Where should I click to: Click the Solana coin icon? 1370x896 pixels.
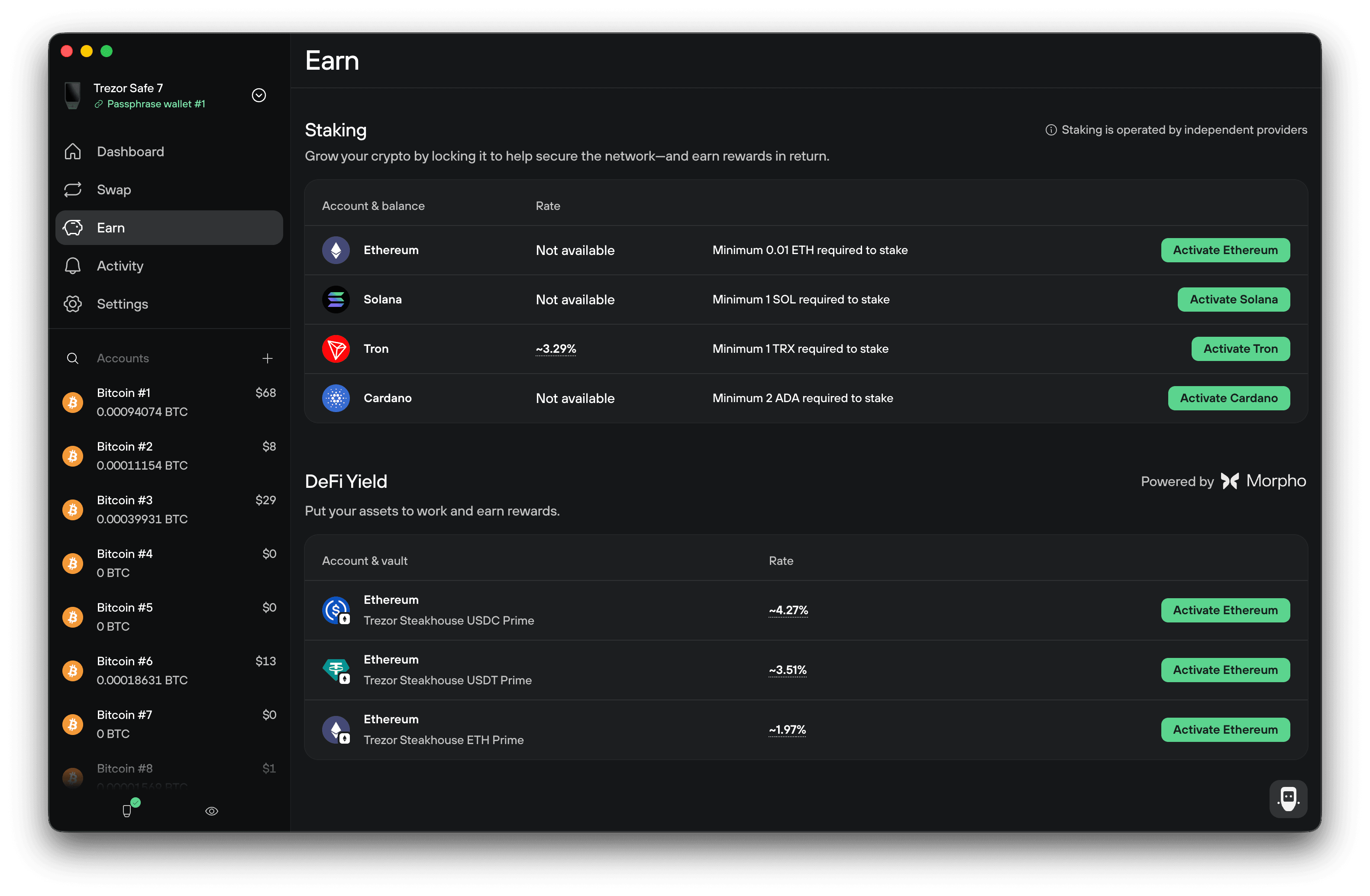tap(336, 299)
